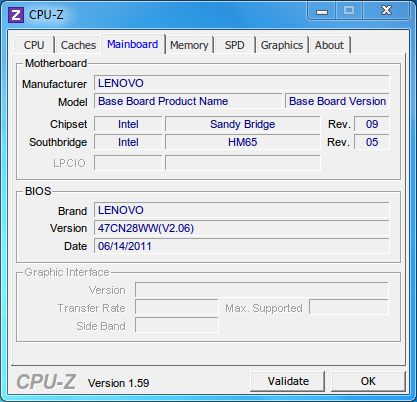Click the Validate button
This screenshot has width=417, height=402.
pos(288,381)
